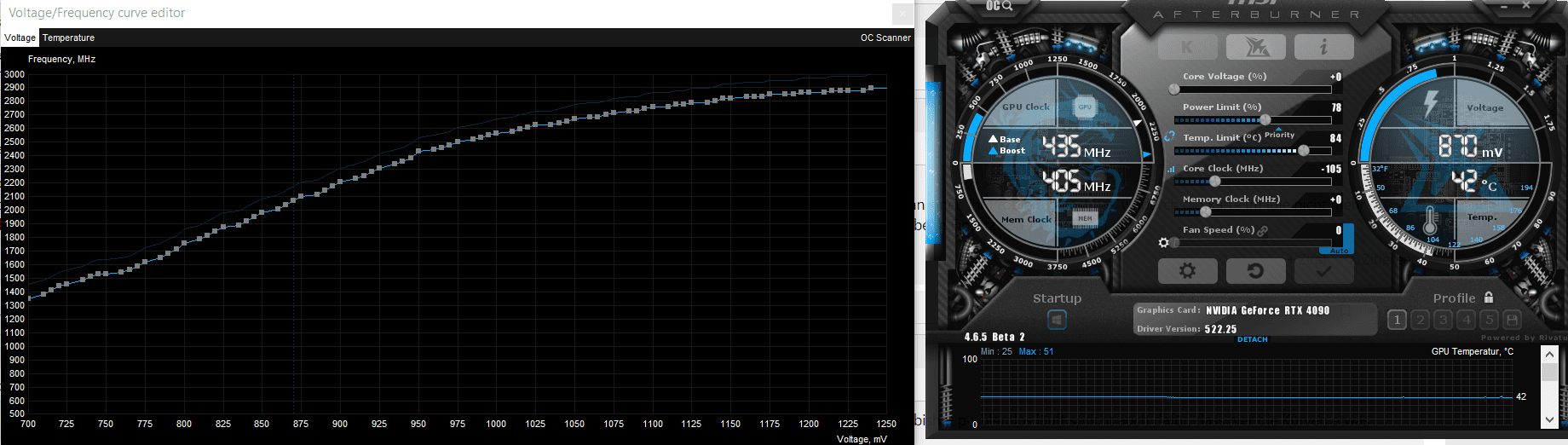The width and height of the screenshot is (1568, 445).
Task: Click the GPU Temperatur, °C graph label
Action: click(x=1473, y=351)
